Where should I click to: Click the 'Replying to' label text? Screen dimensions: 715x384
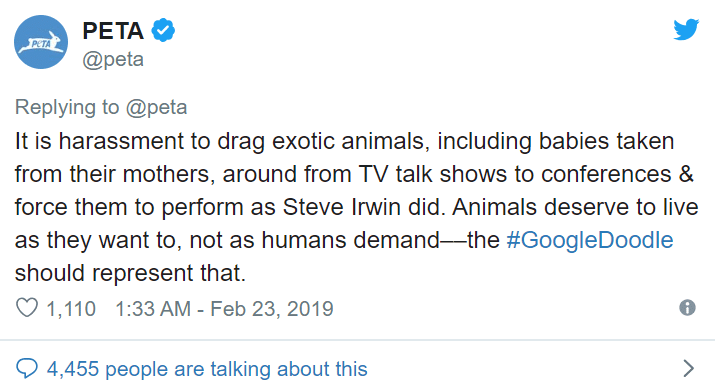[x=67, y=108]
